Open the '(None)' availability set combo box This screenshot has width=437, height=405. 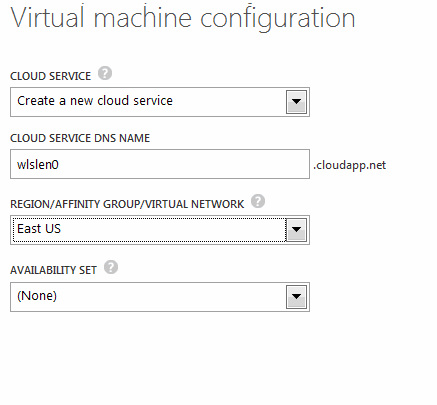coord(160,297)
